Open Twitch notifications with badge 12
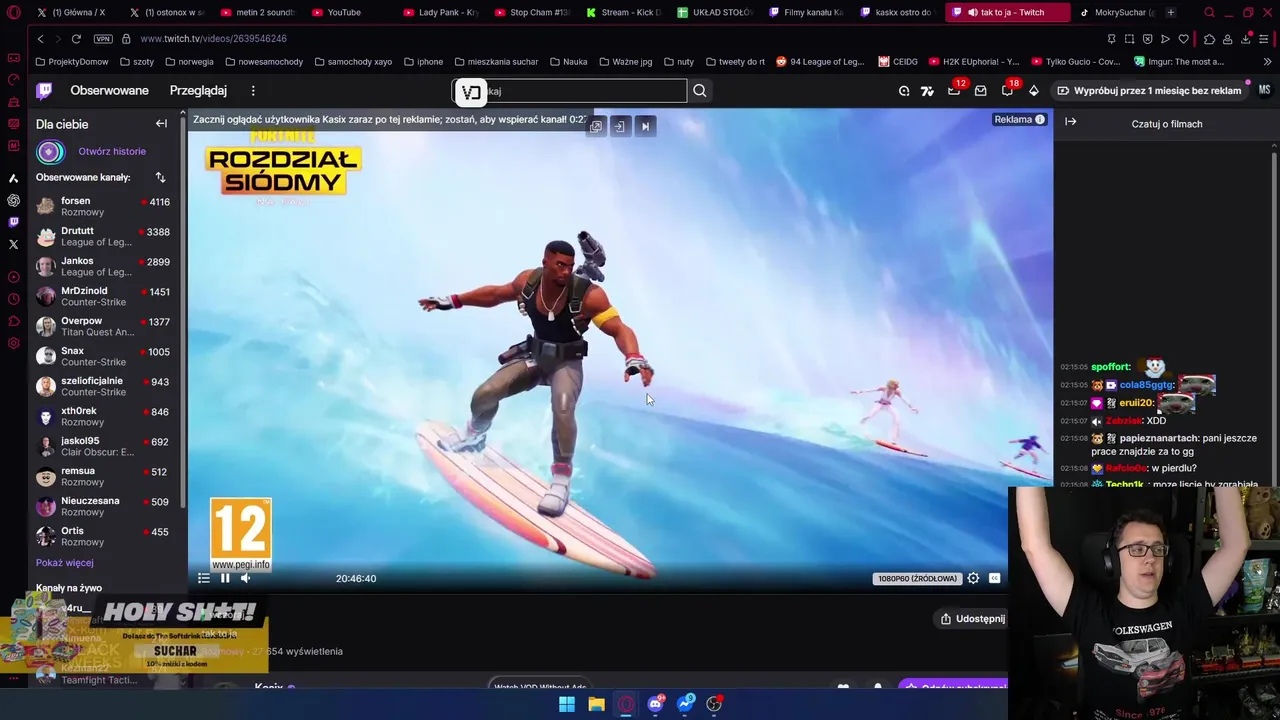1280x720 pixels. 955,90
